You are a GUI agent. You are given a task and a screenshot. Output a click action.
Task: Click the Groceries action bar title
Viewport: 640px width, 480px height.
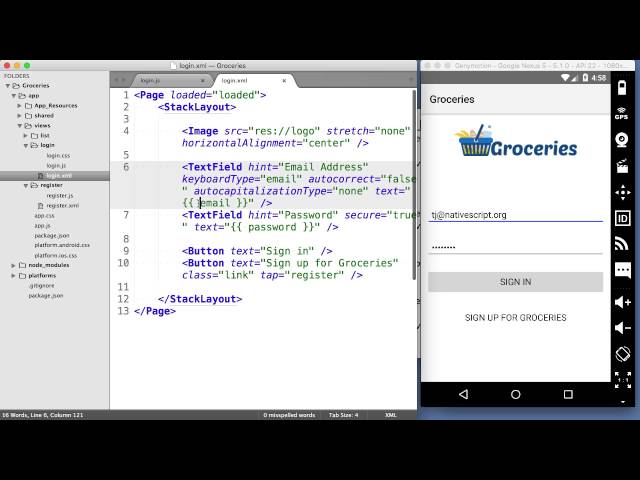[452, 99]
